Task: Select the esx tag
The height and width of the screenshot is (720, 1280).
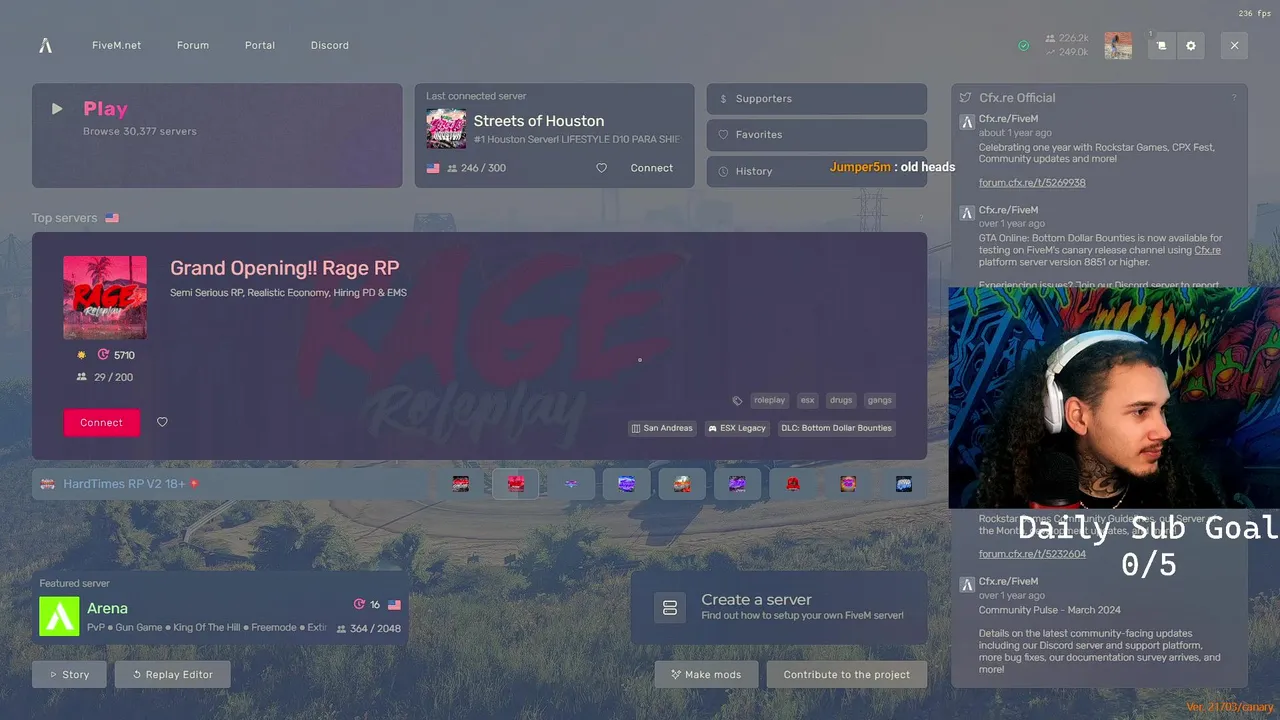Action: (x=808, y=400)
